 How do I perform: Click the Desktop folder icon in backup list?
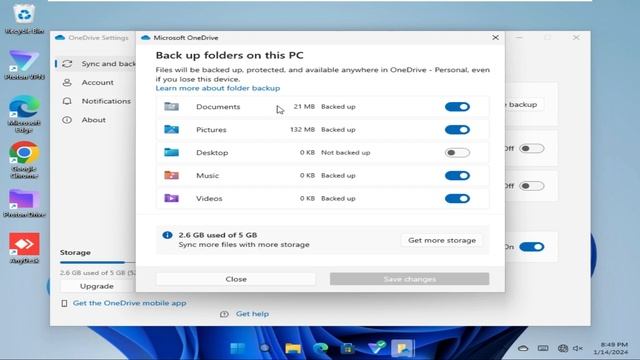(x=171, y=152)
